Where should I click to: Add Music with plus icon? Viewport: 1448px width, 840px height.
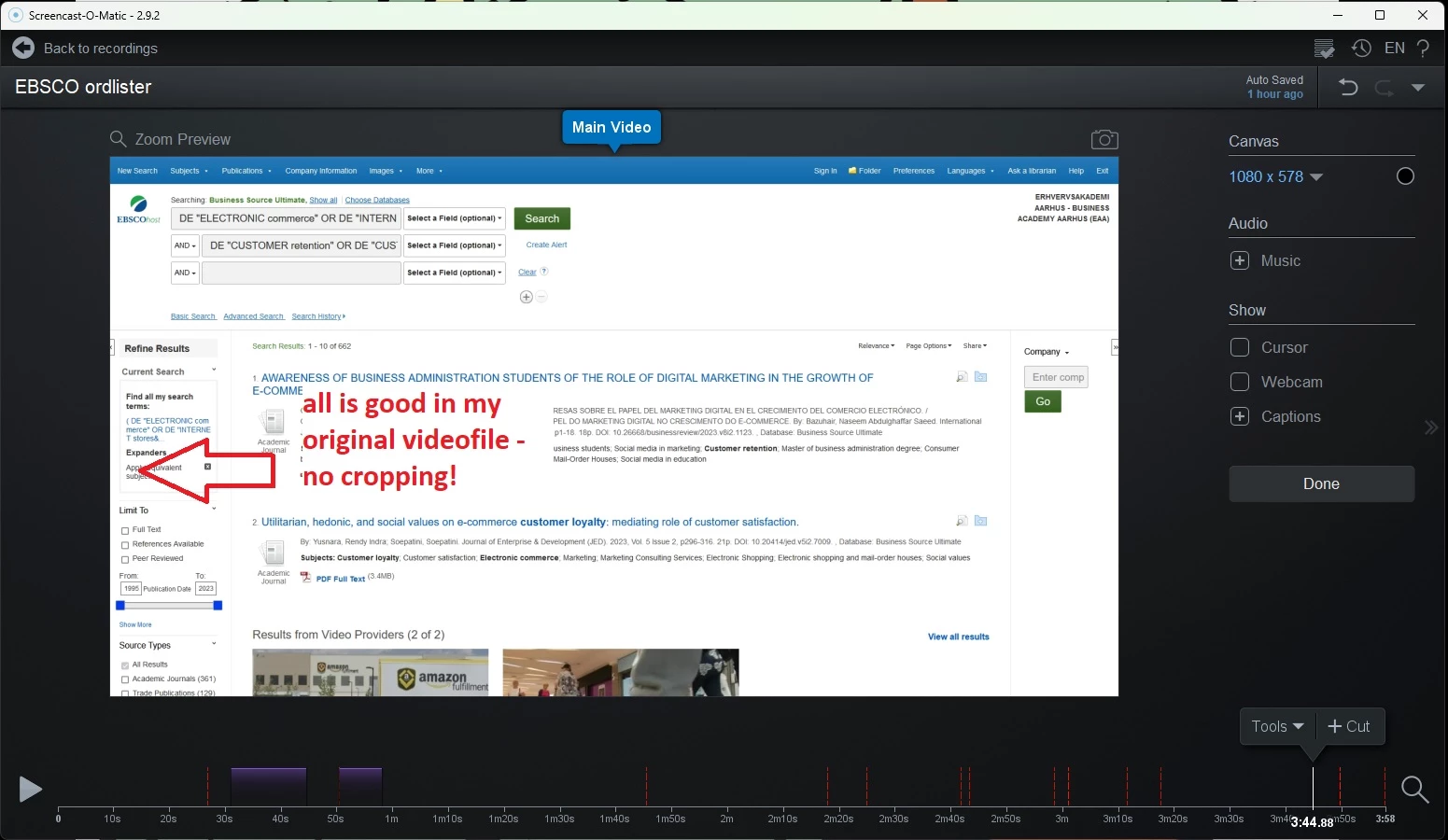pos(1240,260)
